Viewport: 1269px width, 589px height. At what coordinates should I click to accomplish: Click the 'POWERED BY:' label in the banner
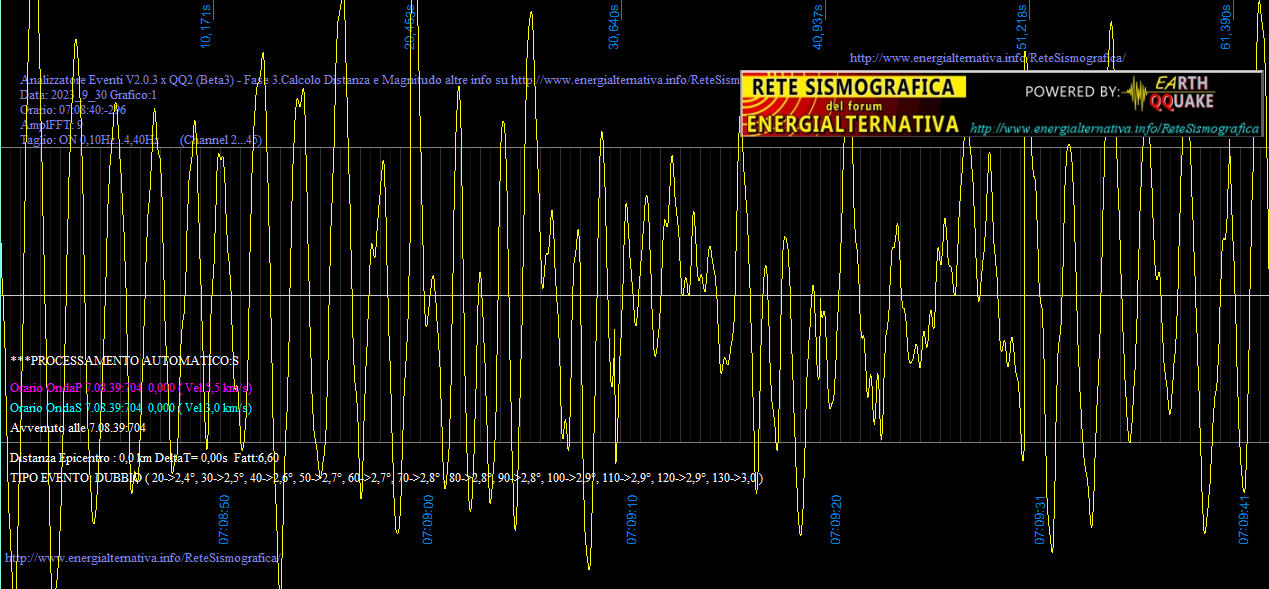tap(1072, 92)
